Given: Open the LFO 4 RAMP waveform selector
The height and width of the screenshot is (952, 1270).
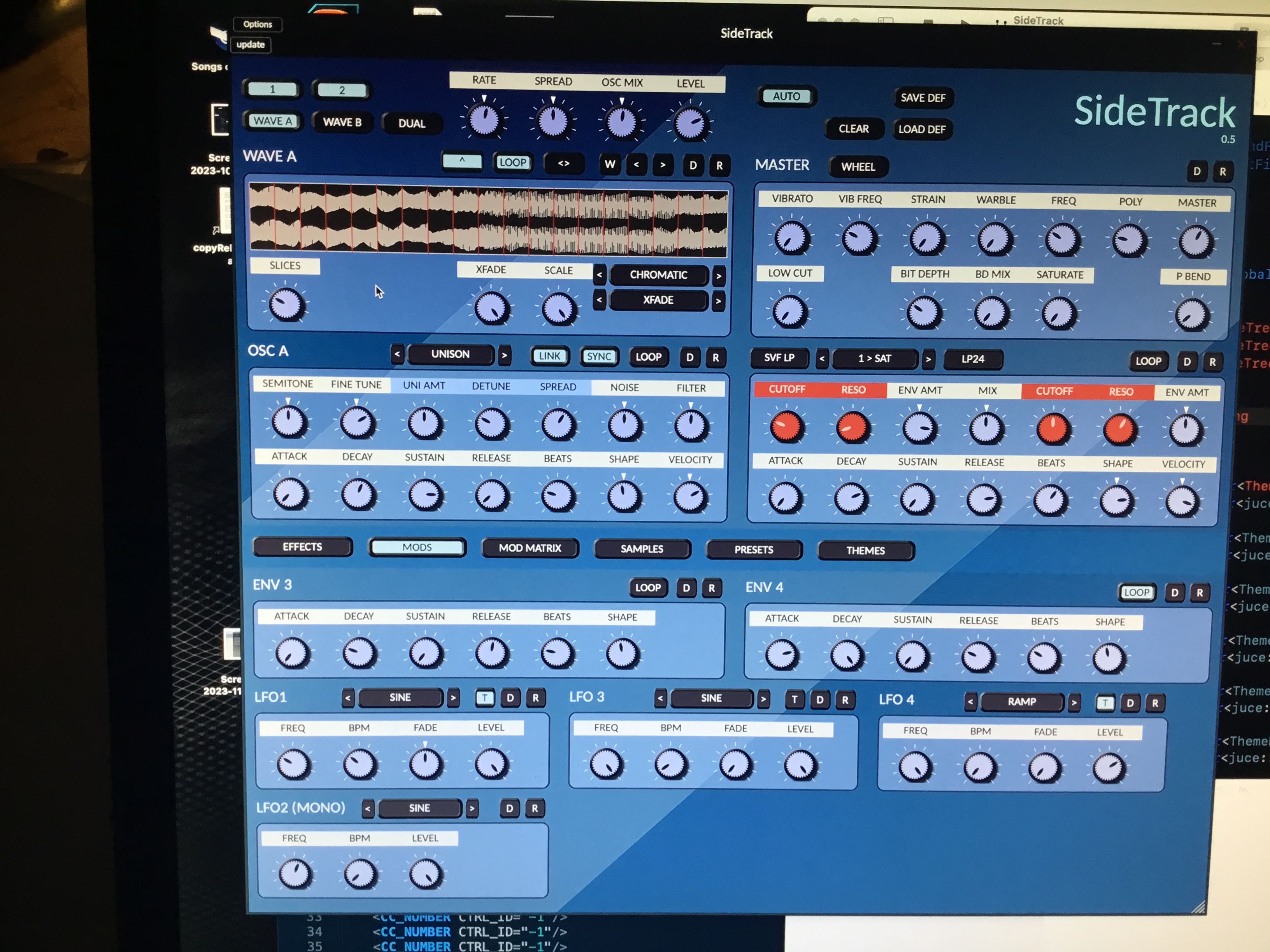Looking at the screenshot, I should click(1022, 702).
